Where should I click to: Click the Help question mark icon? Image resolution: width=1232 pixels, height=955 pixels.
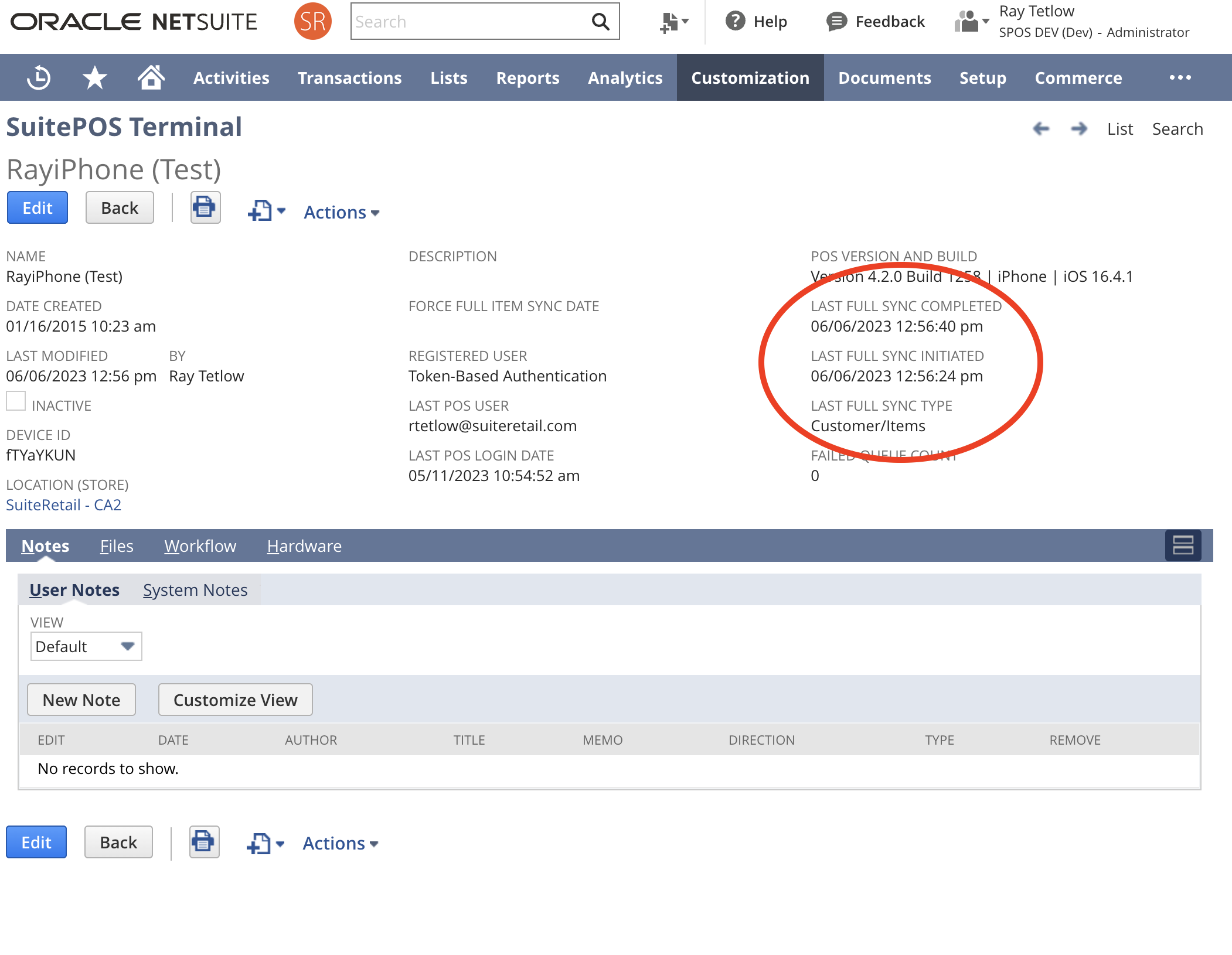(x=735, y=21)
